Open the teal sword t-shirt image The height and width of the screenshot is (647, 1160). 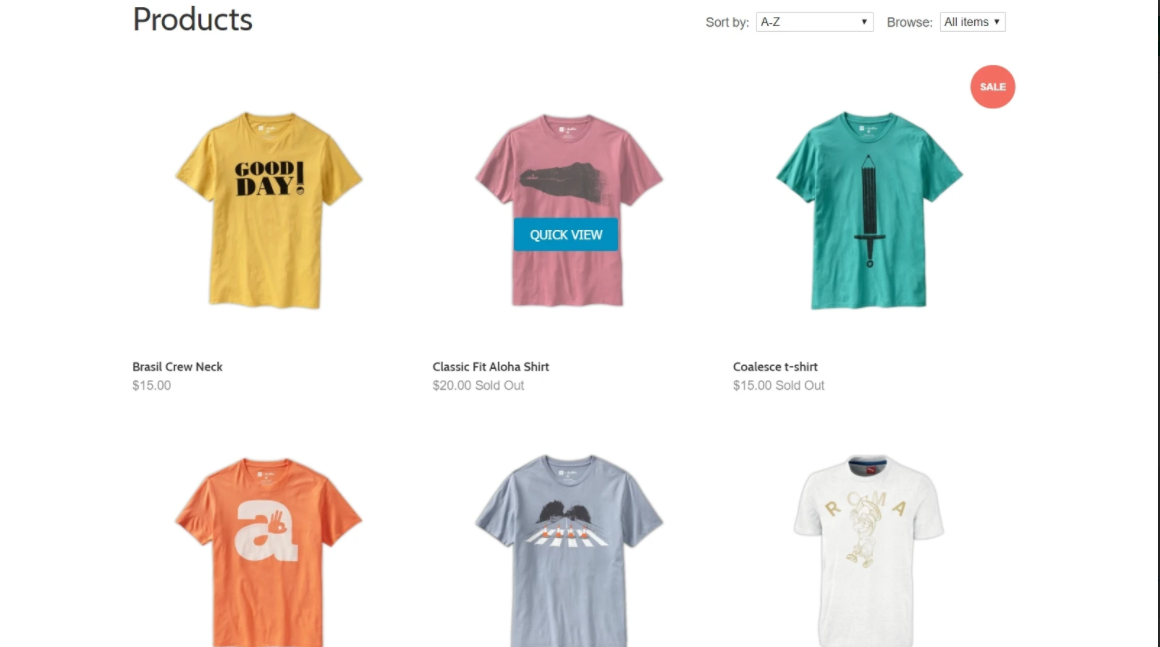pos(869,210)
